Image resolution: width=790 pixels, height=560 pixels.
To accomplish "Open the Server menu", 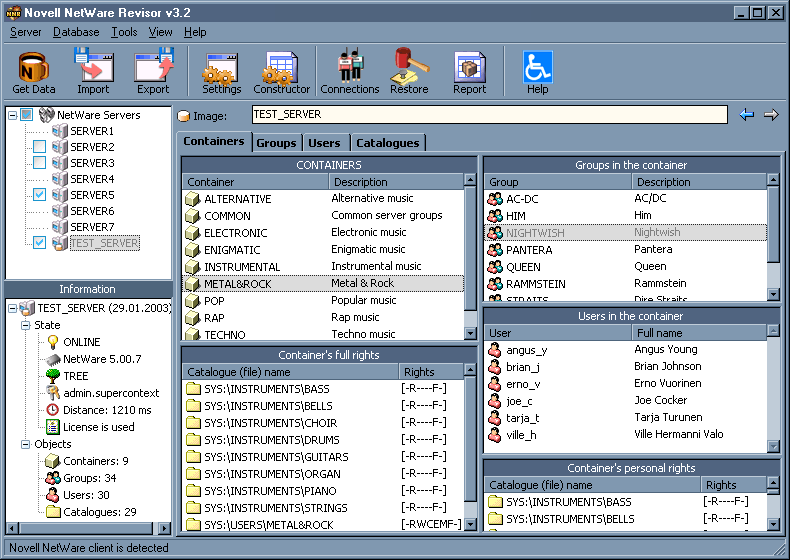I will [26, 32].
